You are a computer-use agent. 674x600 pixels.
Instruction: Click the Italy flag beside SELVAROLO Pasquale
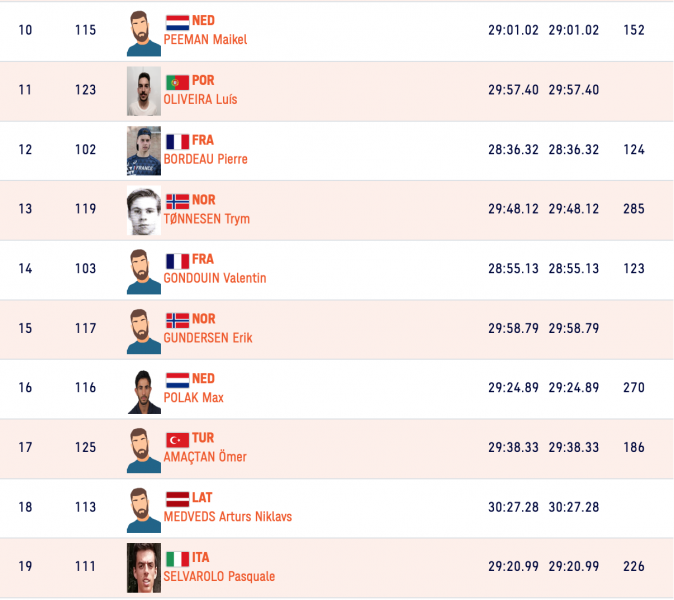point(177,558)
